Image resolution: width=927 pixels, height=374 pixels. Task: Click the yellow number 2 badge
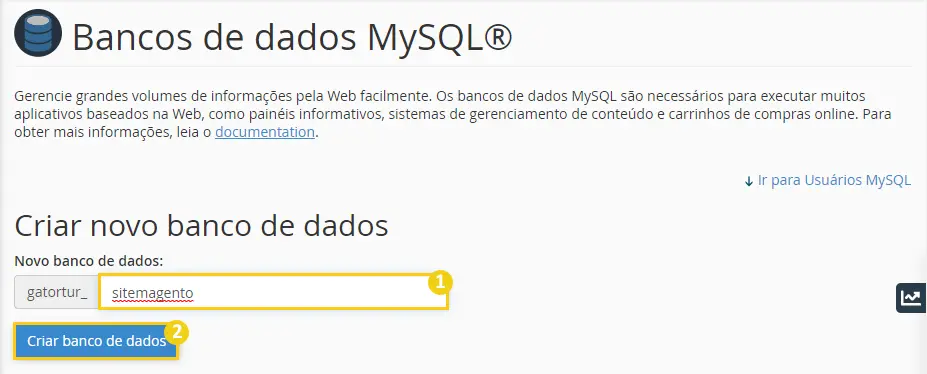176,332
